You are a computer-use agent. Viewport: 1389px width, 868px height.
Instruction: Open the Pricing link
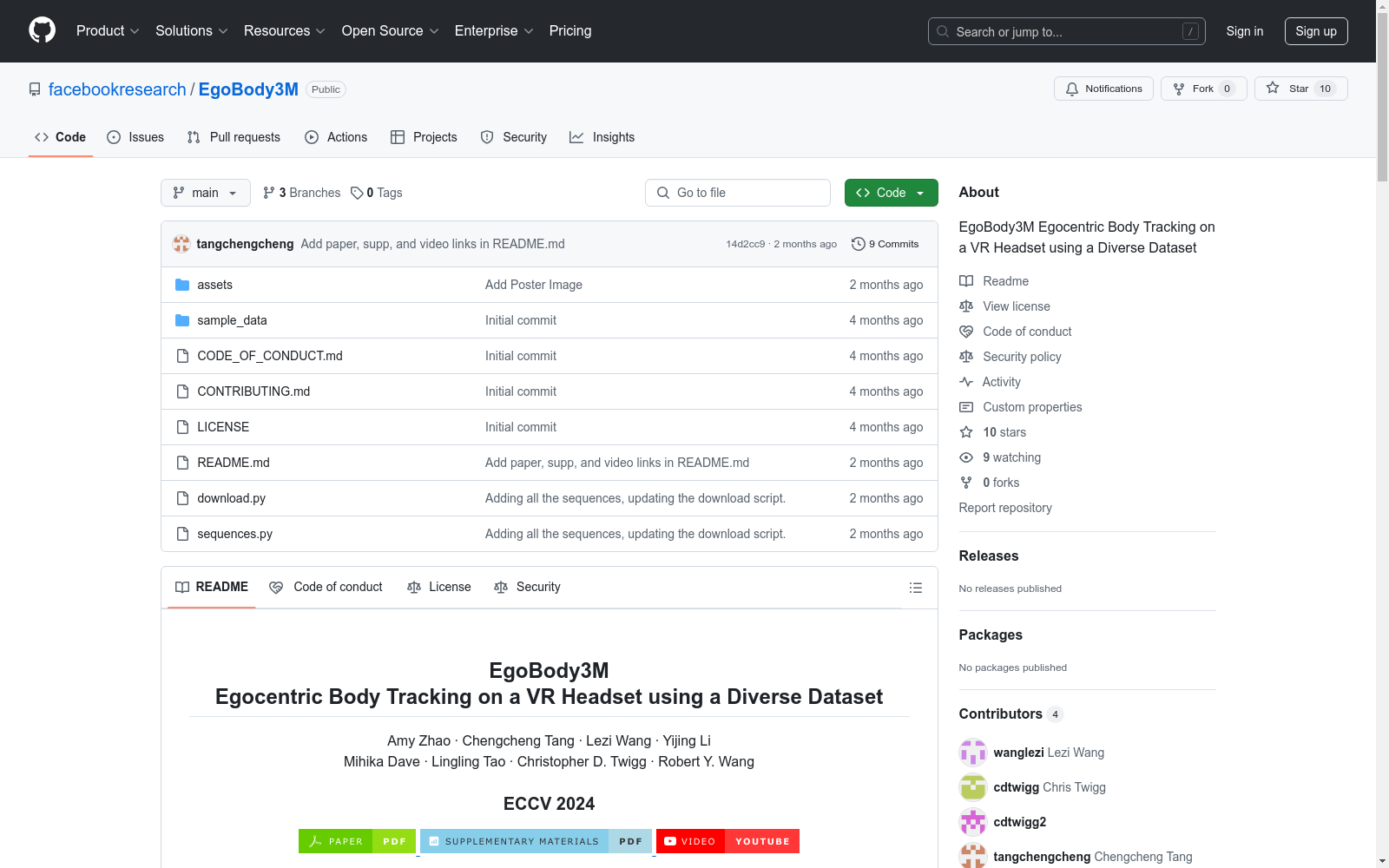point(570,31)
